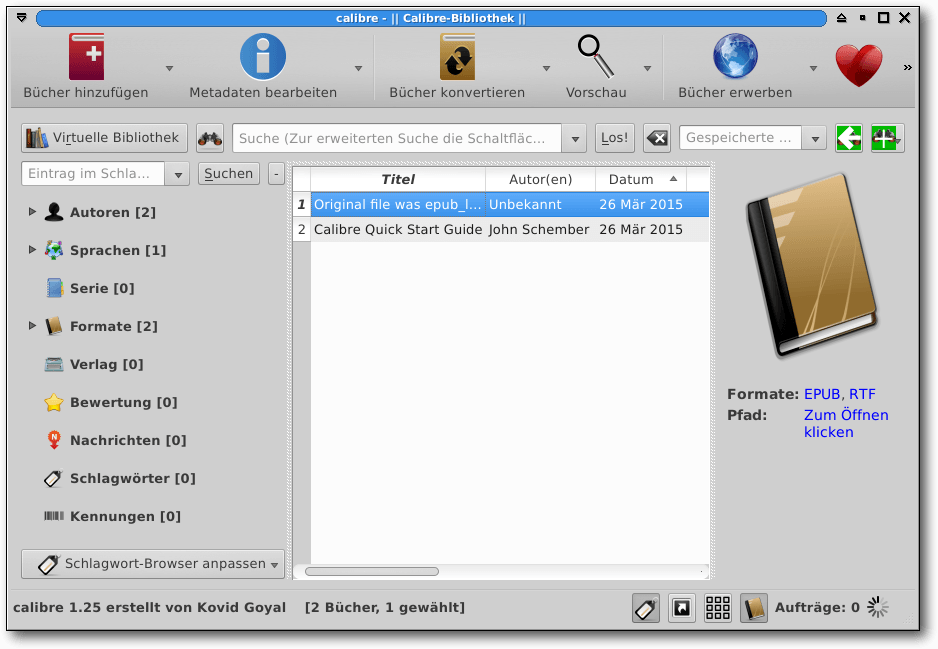Click the Bewertung star icon

[54, 402]
